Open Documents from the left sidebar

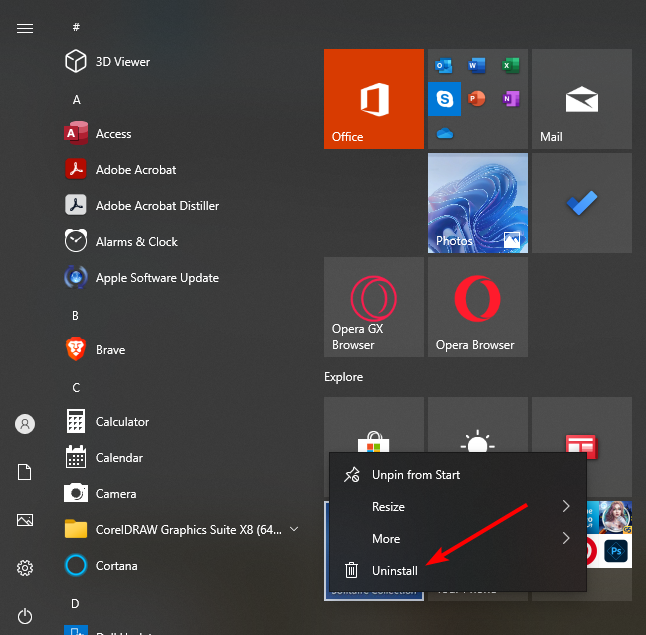[x=25, y=472]
